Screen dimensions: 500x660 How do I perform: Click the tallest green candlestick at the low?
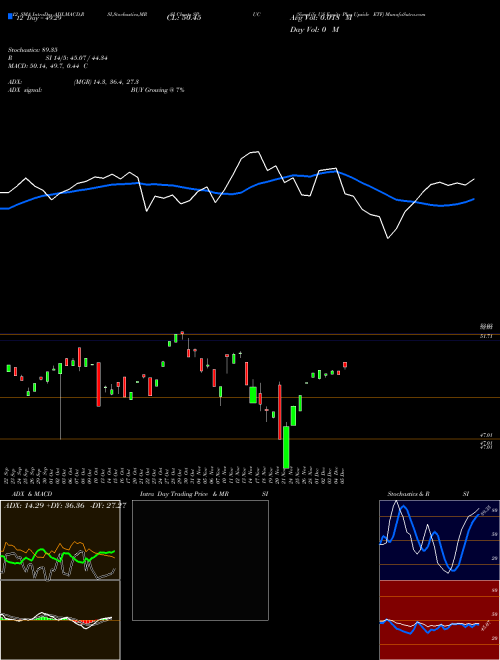pyautogui.click(x=286, y=447)
